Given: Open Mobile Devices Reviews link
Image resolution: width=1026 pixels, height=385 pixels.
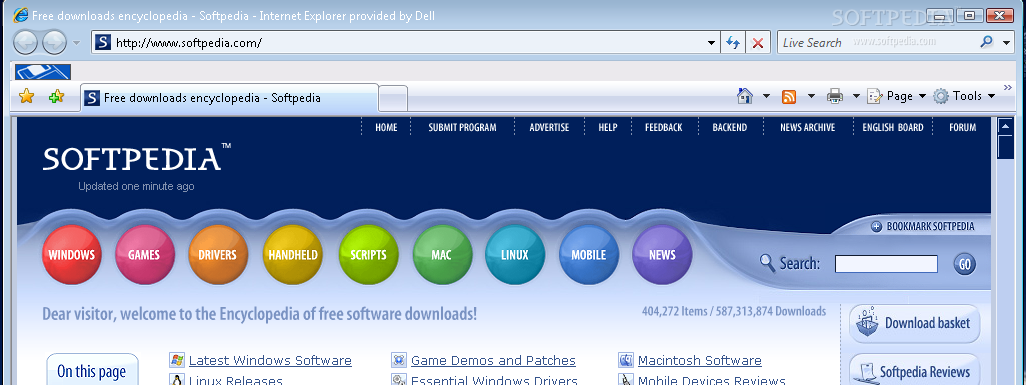Looking at the screenshot, I should coord(711,380).
